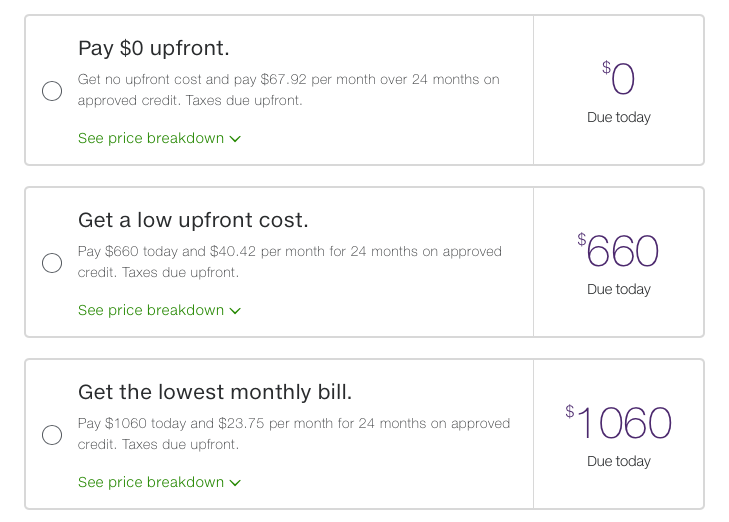Choose the low upfront cost radio option

coord(52,263)
